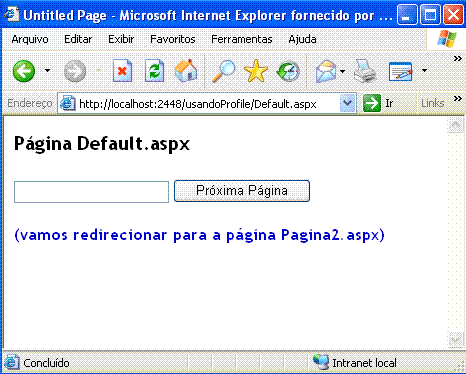This screenshot has width=466, height=374.
Task: Minimize the Internet Explorer window
Action: 407,15
